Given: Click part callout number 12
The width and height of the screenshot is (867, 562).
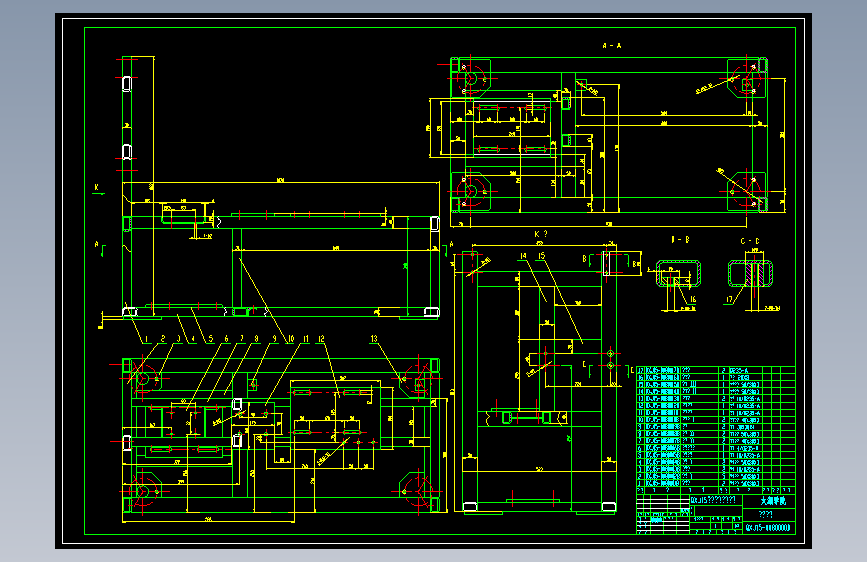Looking at the screenshot, I should tap(321, 339).
